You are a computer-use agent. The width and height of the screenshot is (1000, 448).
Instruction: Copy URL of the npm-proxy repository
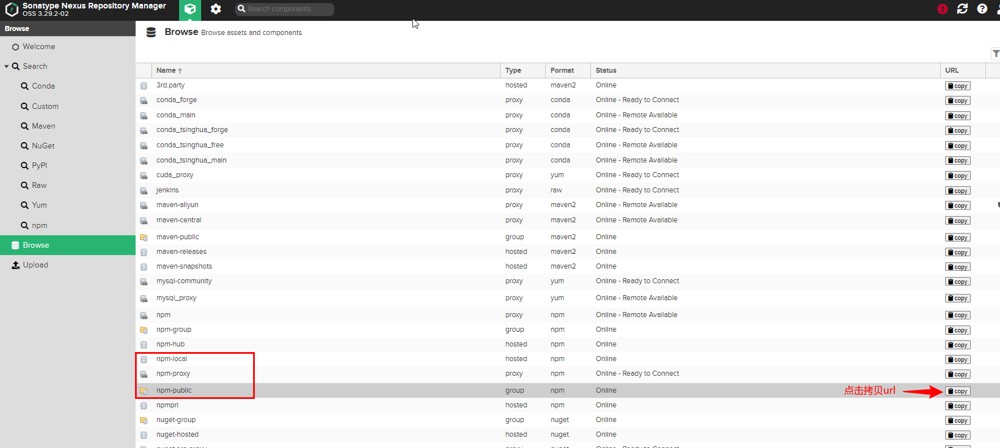[x=958, y=375]
